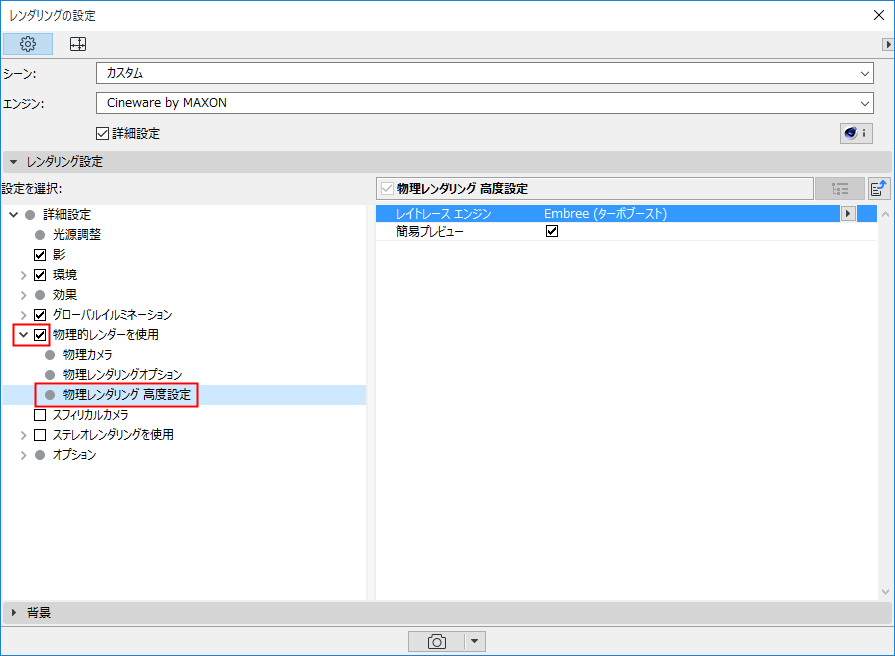This screenshot has width=895, height=656.
Task: Click the 物理レンダリング 高度設定 header checkbox
Action: coord(388,188)
